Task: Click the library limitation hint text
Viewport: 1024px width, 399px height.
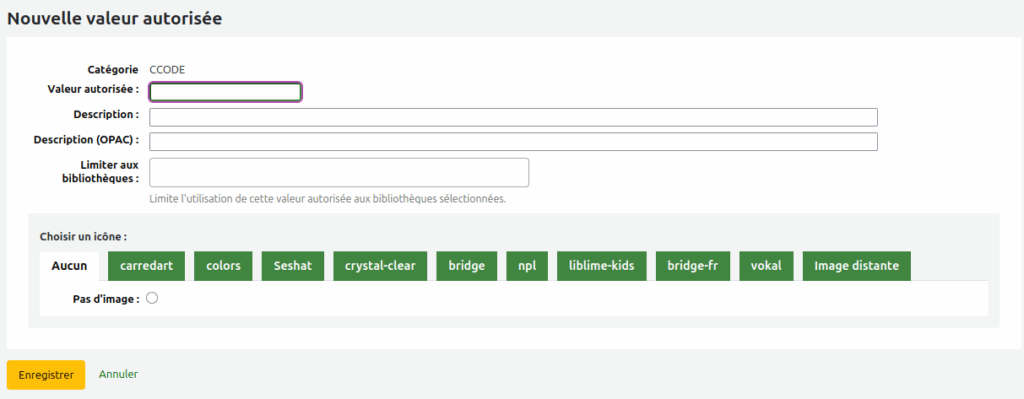Action: [328, 199]
